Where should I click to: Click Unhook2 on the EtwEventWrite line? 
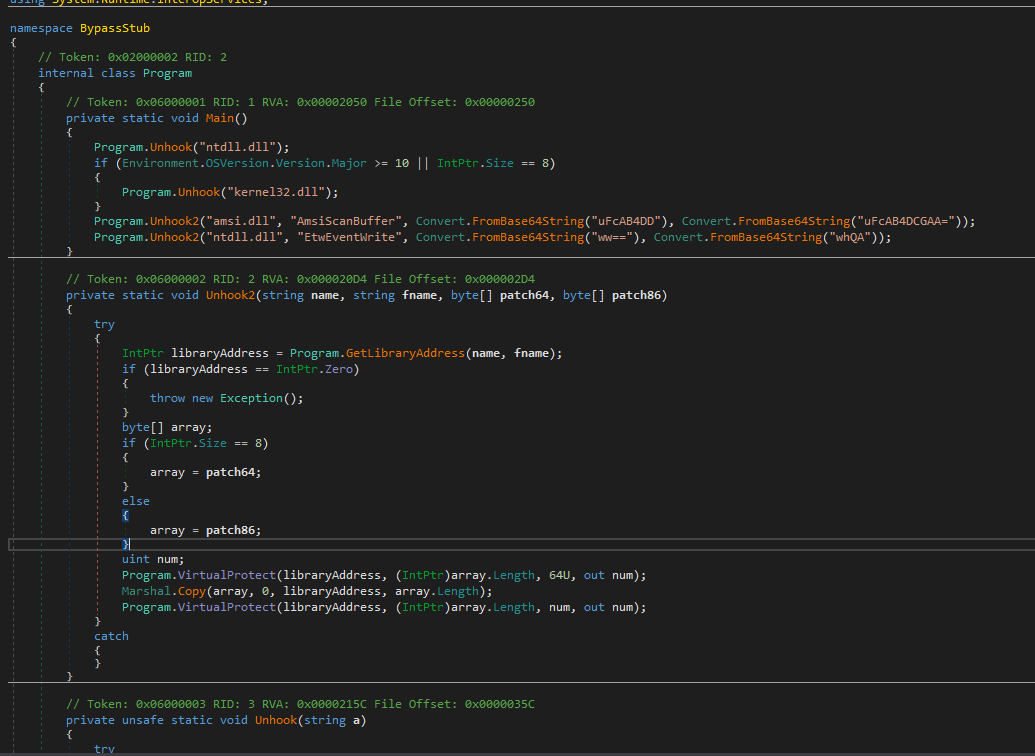pos(174,237)
